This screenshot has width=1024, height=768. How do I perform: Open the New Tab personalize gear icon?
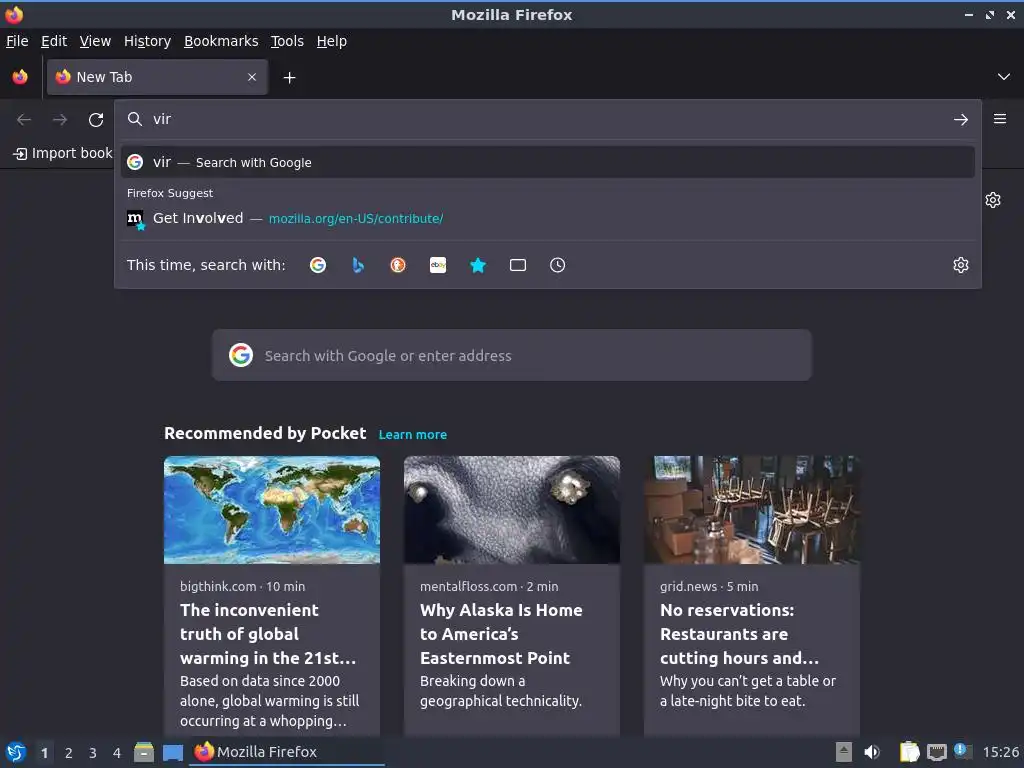coord(993,200)
